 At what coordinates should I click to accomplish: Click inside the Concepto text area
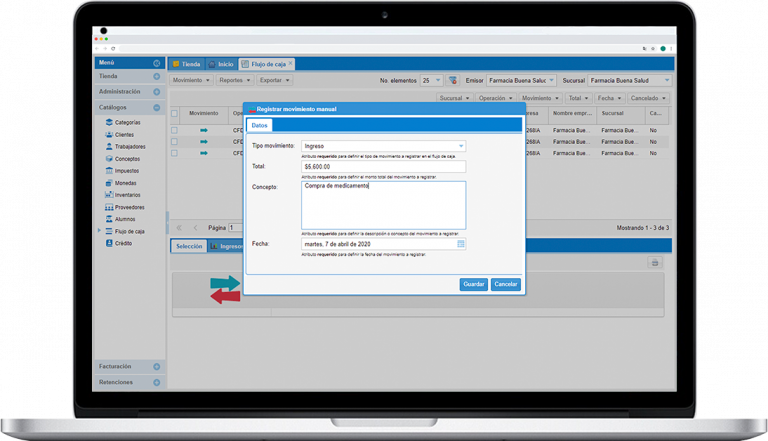pos(383,207)
